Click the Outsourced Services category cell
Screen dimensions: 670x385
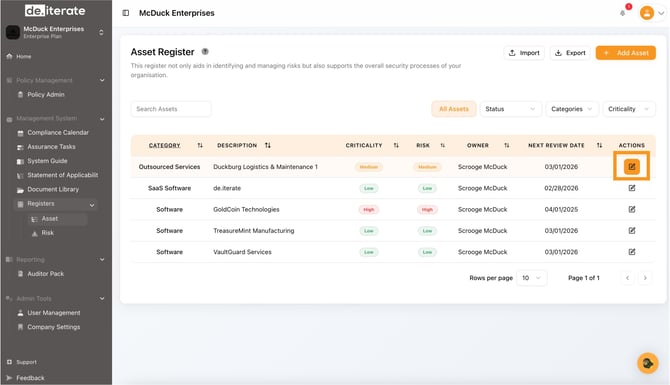pos(169,167)
